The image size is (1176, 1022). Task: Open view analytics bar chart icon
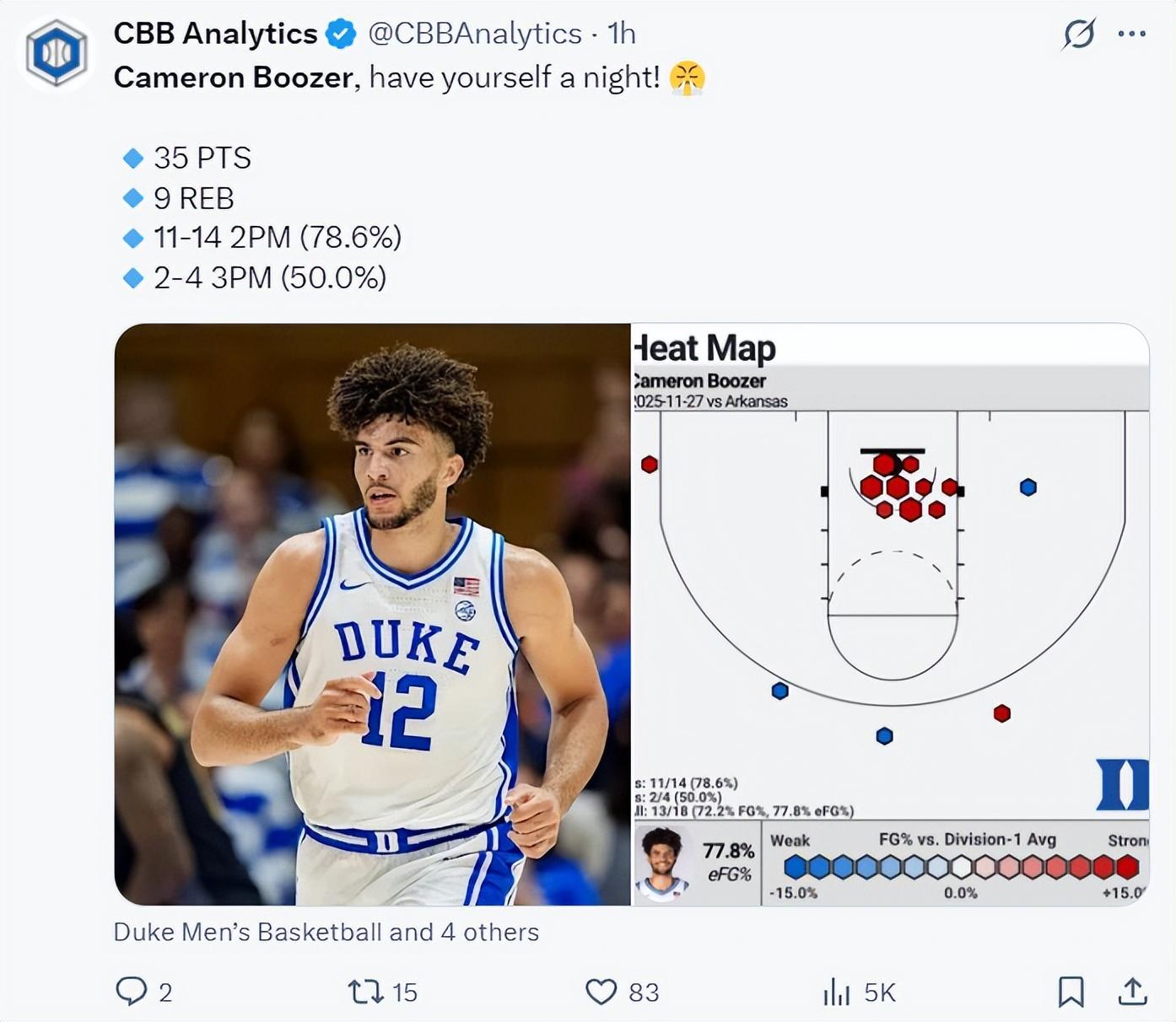pos(836,992)
